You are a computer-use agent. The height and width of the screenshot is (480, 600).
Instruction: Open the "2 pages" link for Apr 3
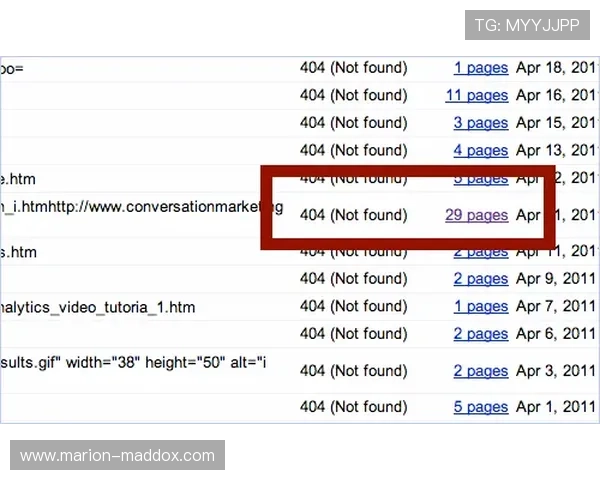click(480, 371)
